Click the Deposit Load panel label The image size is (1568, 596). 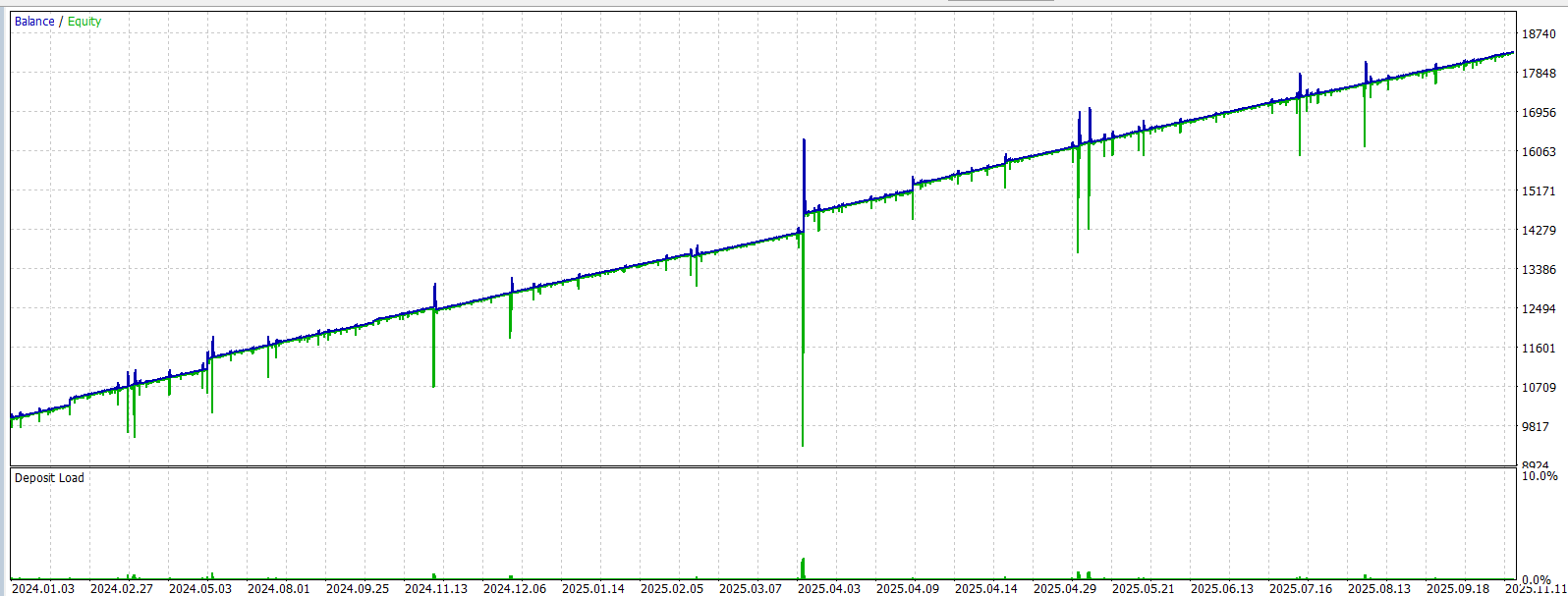coord(49,478)
